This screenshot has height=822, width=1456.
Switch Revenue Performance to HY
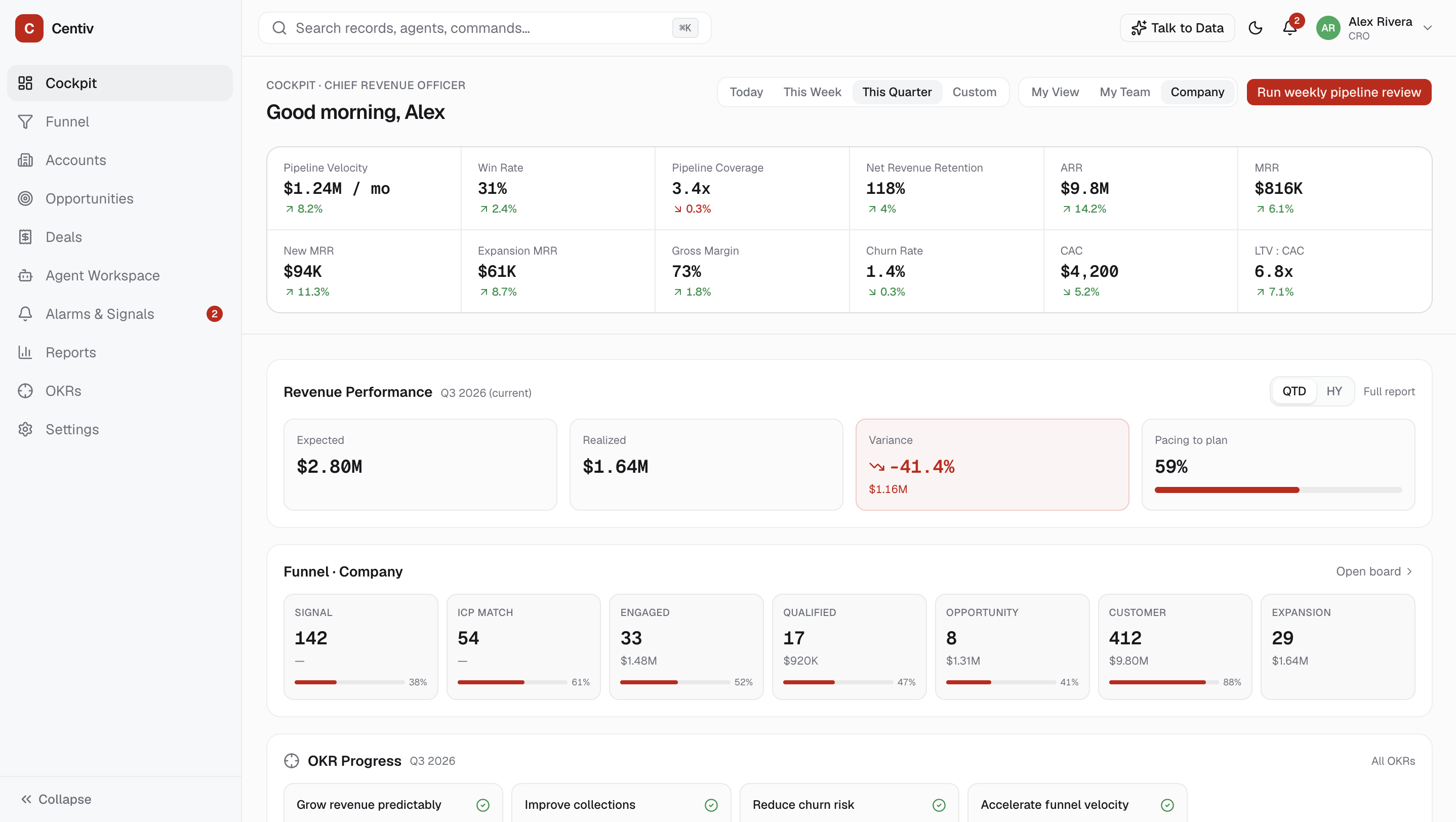[1334, 391]
